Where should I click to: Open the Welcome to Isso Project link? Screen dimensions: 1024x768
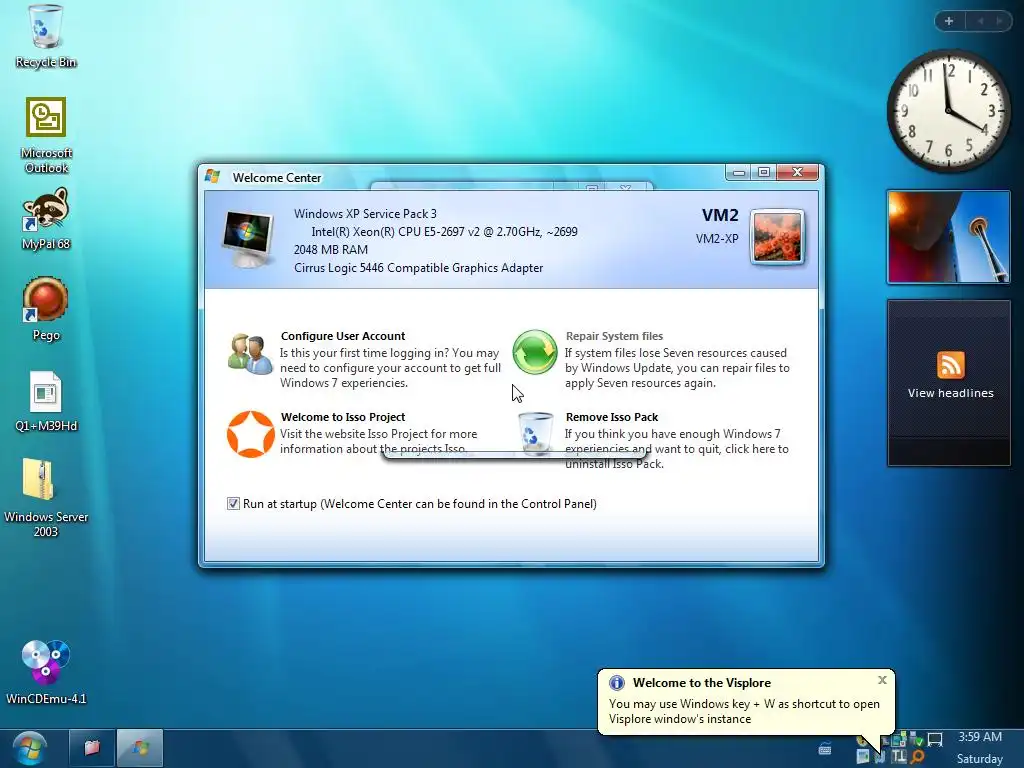pos(343,417)
